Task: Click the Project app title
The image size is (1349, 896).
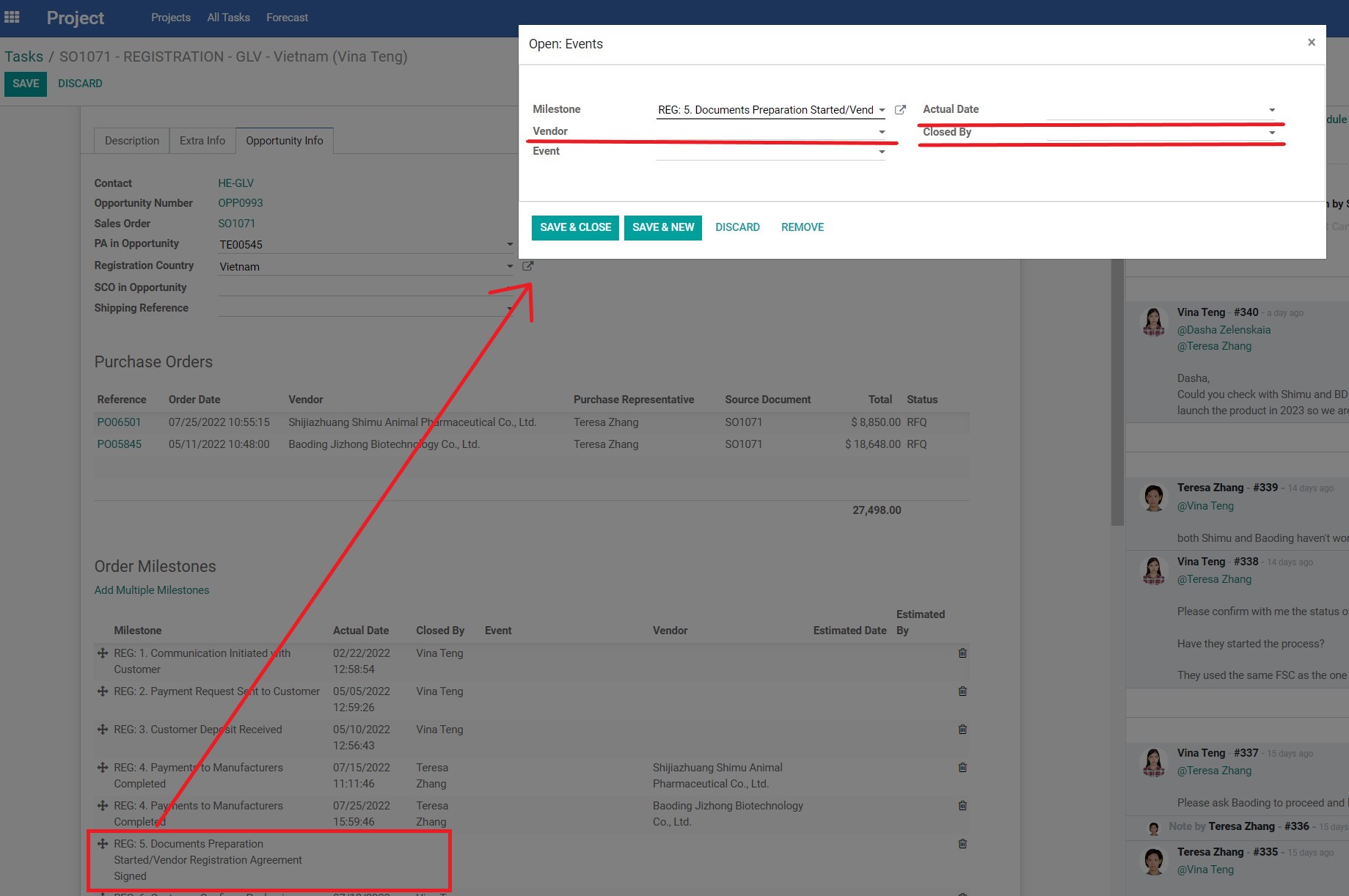Action: click(x=76, y=18)
